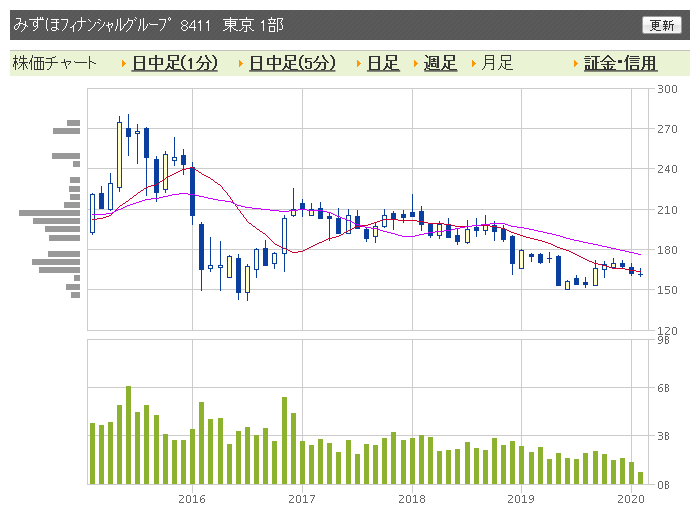Click the 150 price axis label
Screen dimensions: 700x530
667,290
